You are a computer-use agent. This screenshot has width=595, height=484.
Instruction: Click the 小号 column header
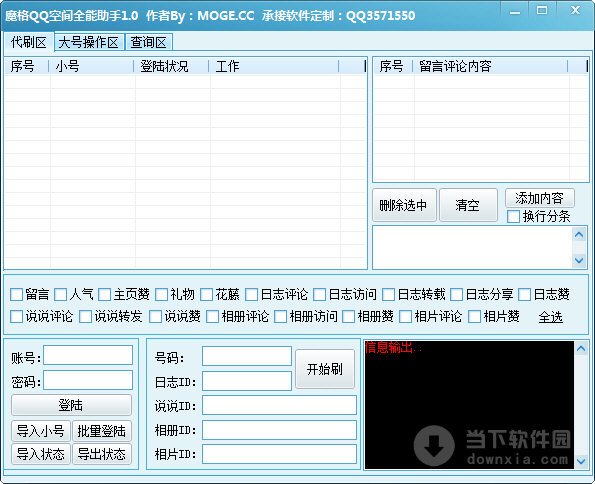coord(91,66)
